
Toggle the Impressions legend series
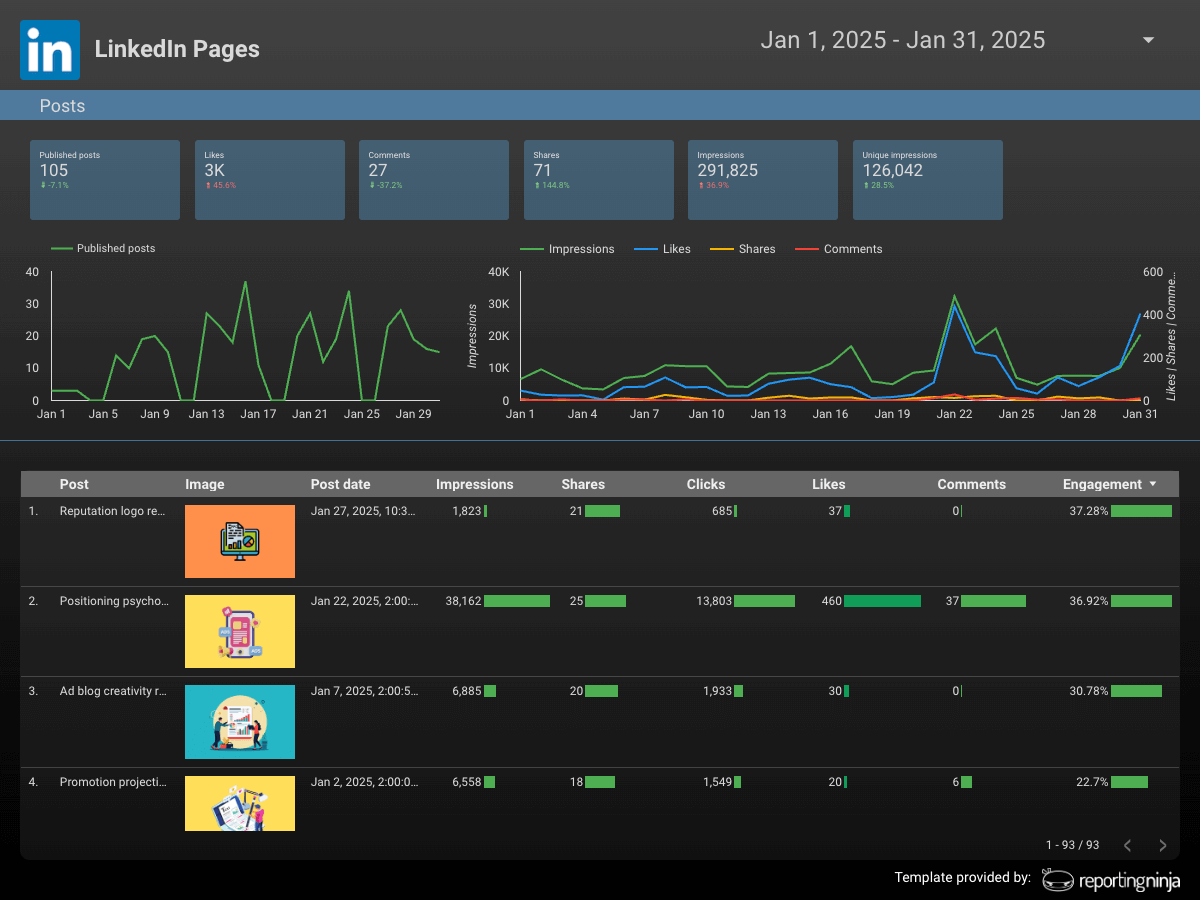[x=567, y=249]
